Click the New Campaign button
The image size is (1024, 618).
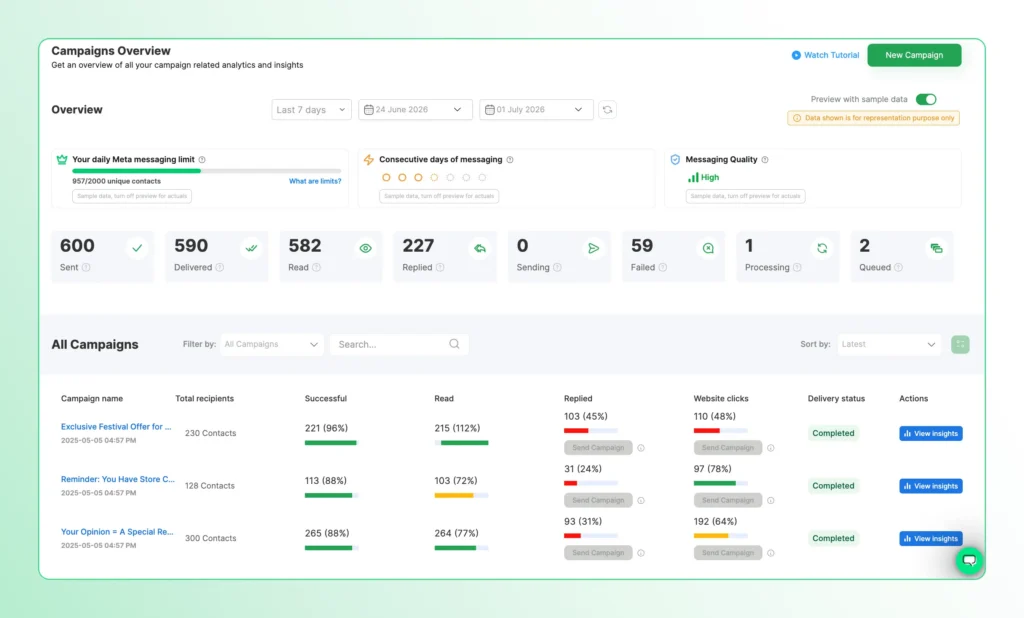point(914,56)
